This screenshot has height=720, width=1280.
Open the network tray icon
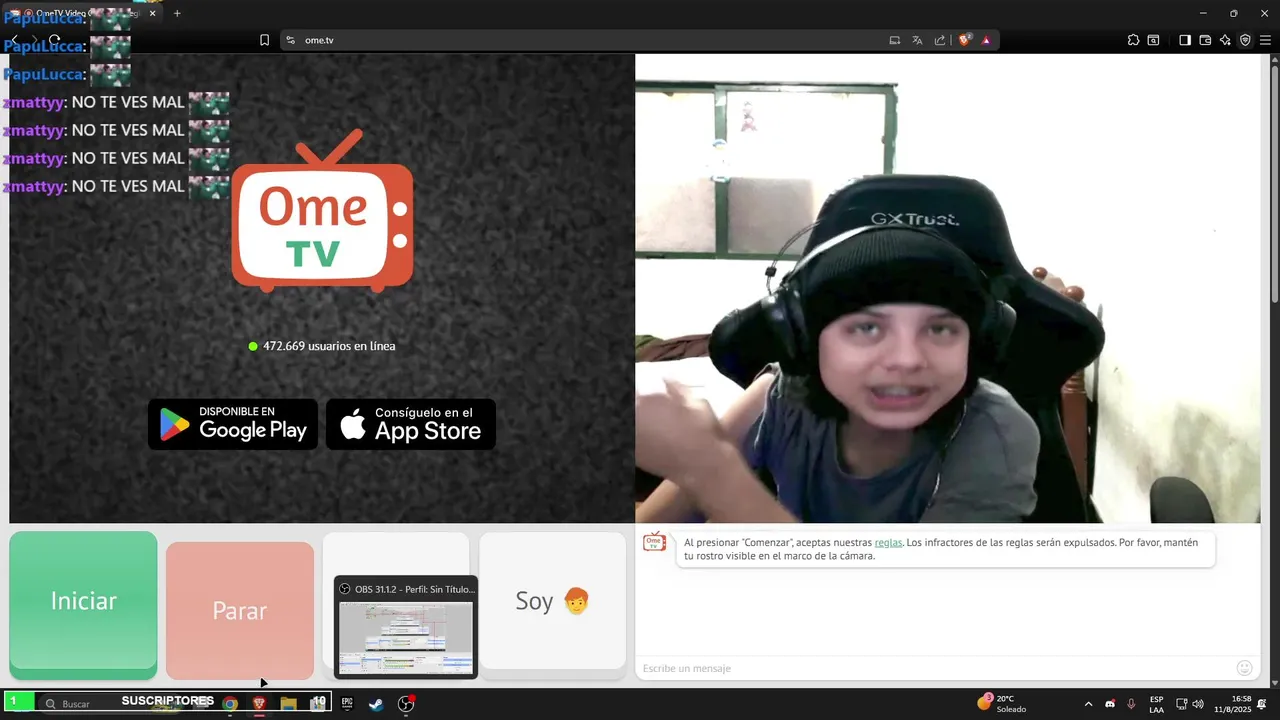(1181, 704)
